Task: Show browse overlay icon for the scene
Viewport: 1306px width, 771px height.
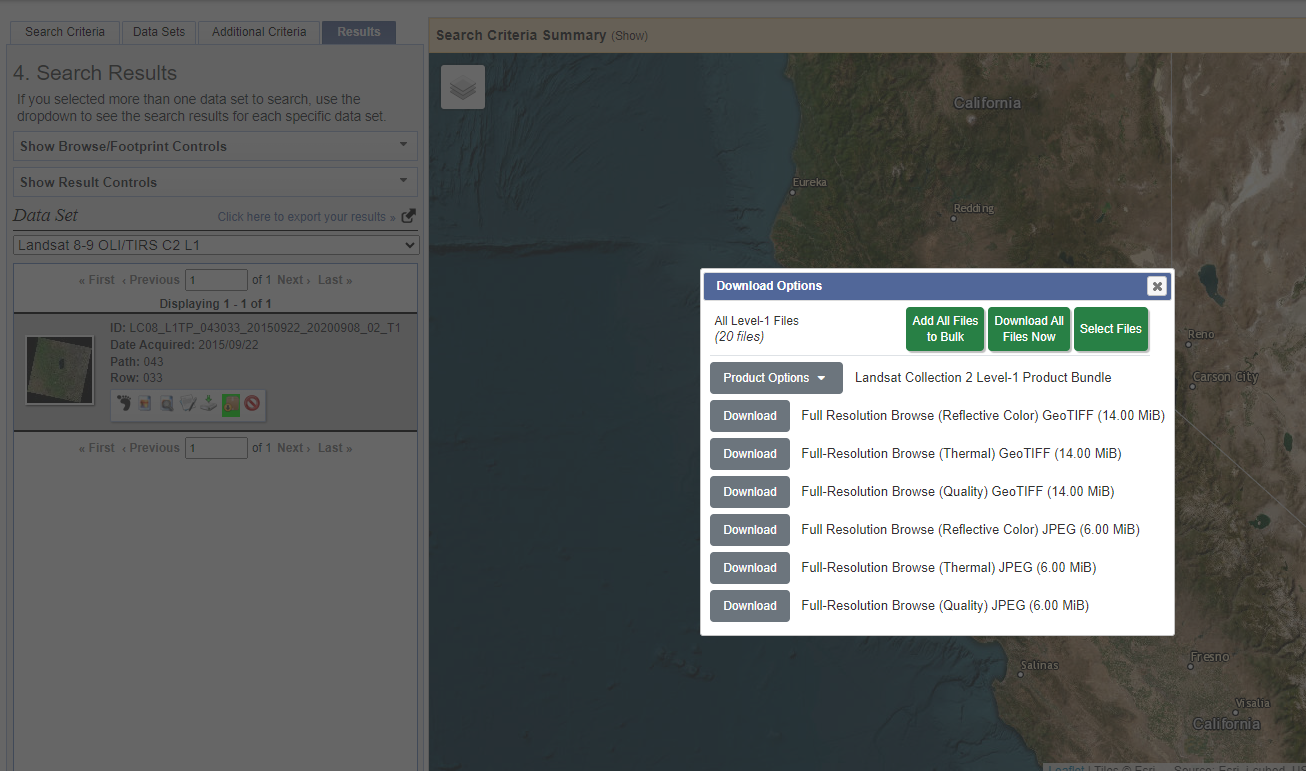Action: [x=145, y=403]
